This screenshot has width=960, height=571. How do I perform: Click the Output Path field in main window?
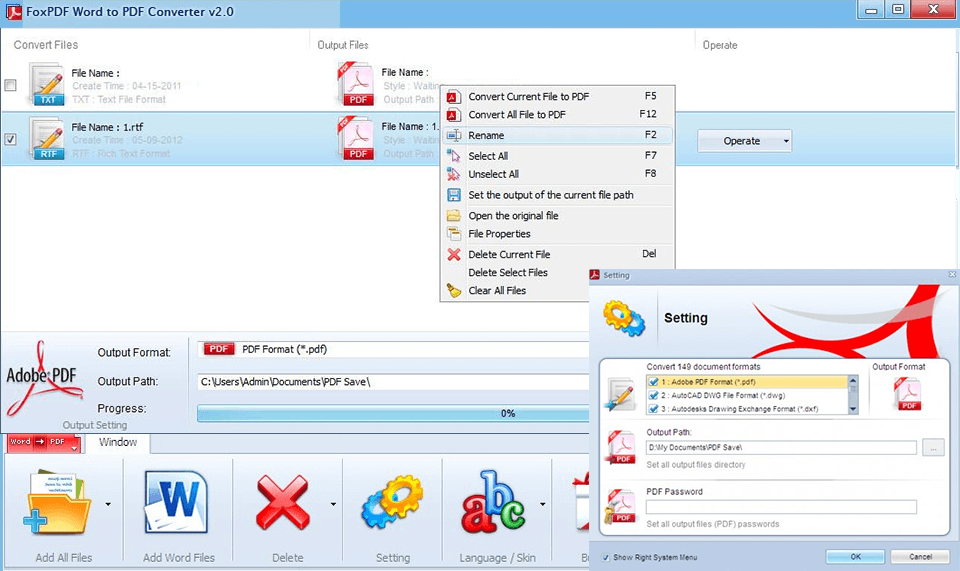[393, 382]
